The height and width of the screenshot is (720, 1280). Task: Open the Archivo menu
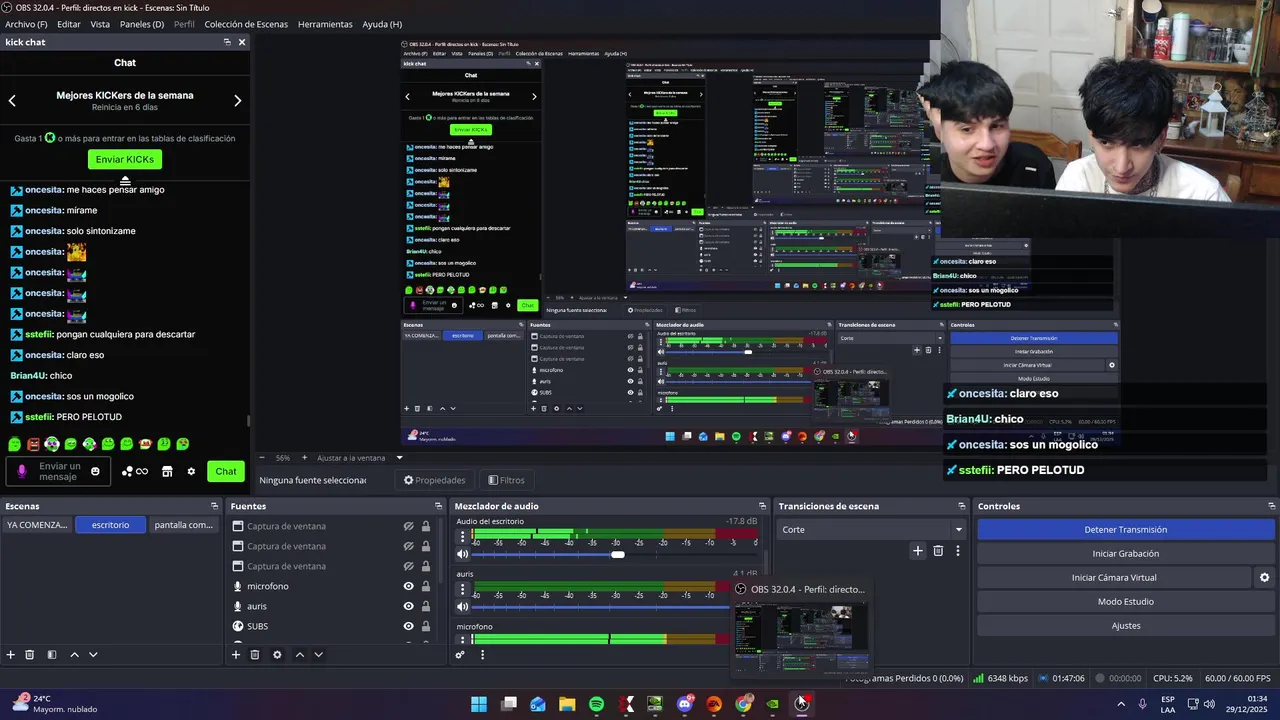click(26, 24)
